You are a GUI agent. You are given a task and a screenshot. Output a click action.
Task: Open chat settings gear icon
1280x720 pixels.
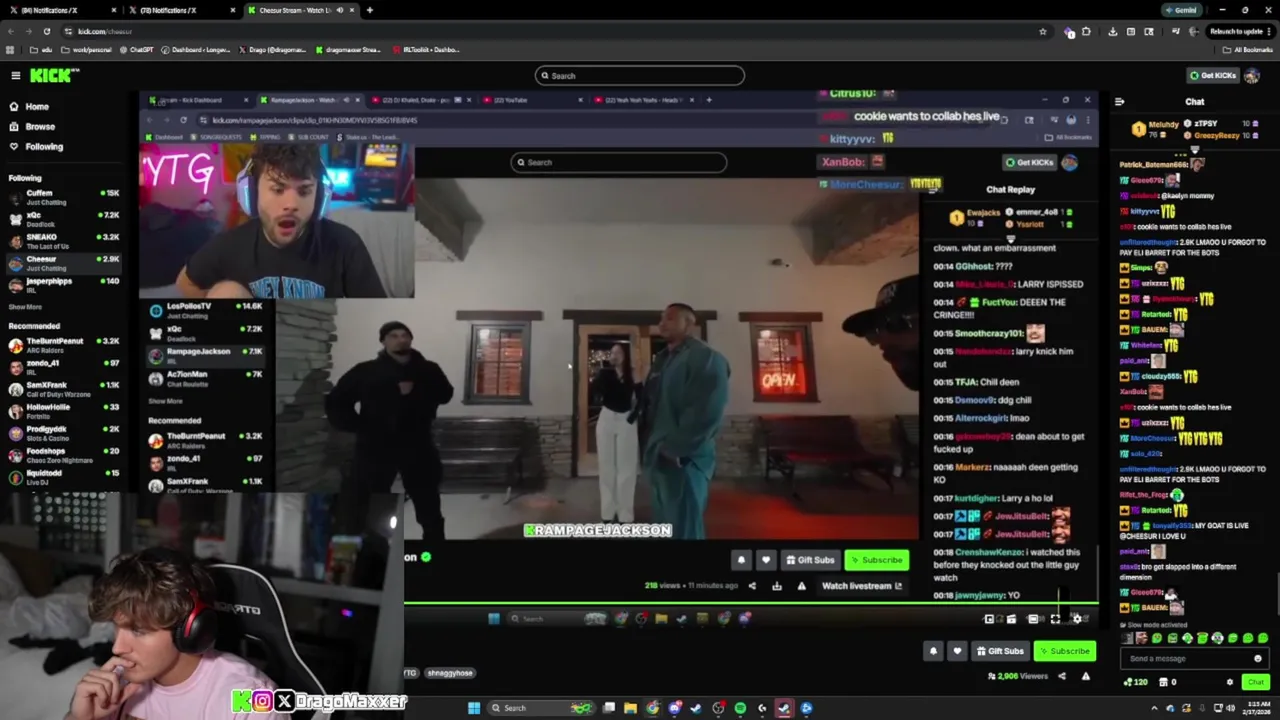click(1230, 682)
